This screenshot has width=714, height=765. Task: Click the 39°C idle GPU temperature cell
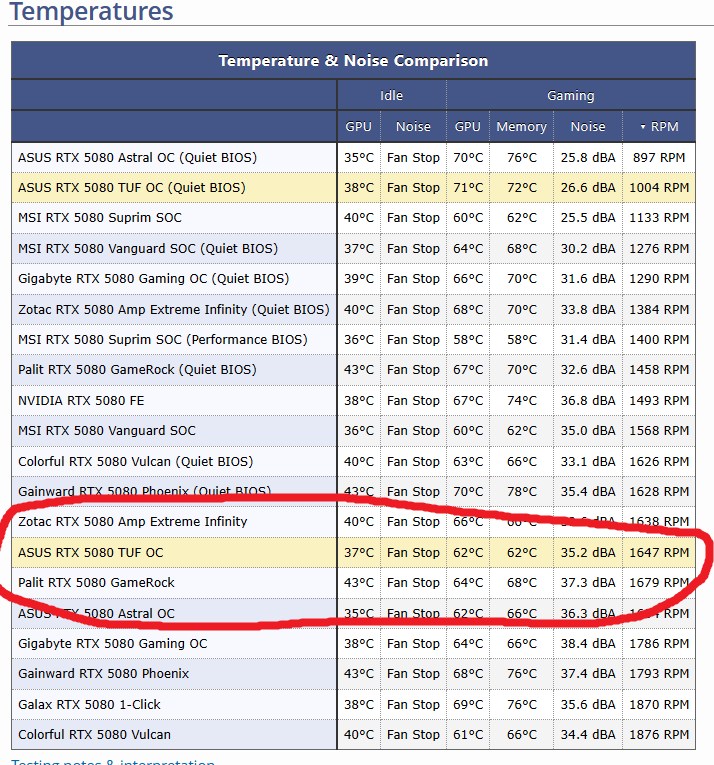(x=359, y=279)
